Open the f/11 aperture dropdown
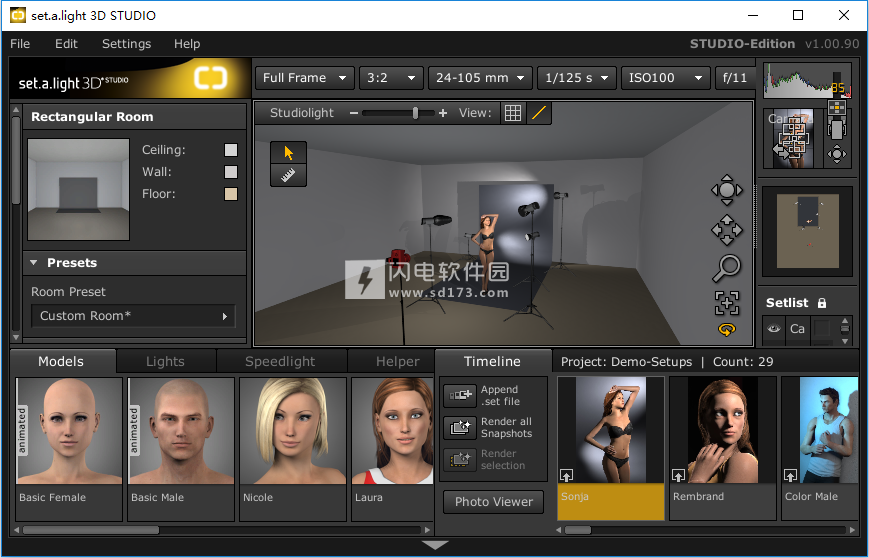This screenshot has width=869, height=558. coord(735,78)
